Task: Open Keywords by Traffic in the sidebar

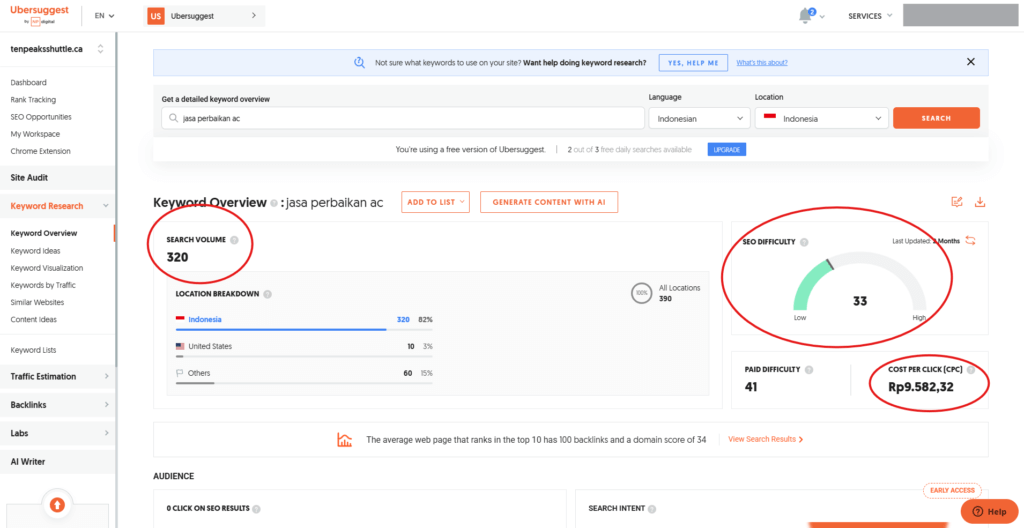Action: pos(43,285)
